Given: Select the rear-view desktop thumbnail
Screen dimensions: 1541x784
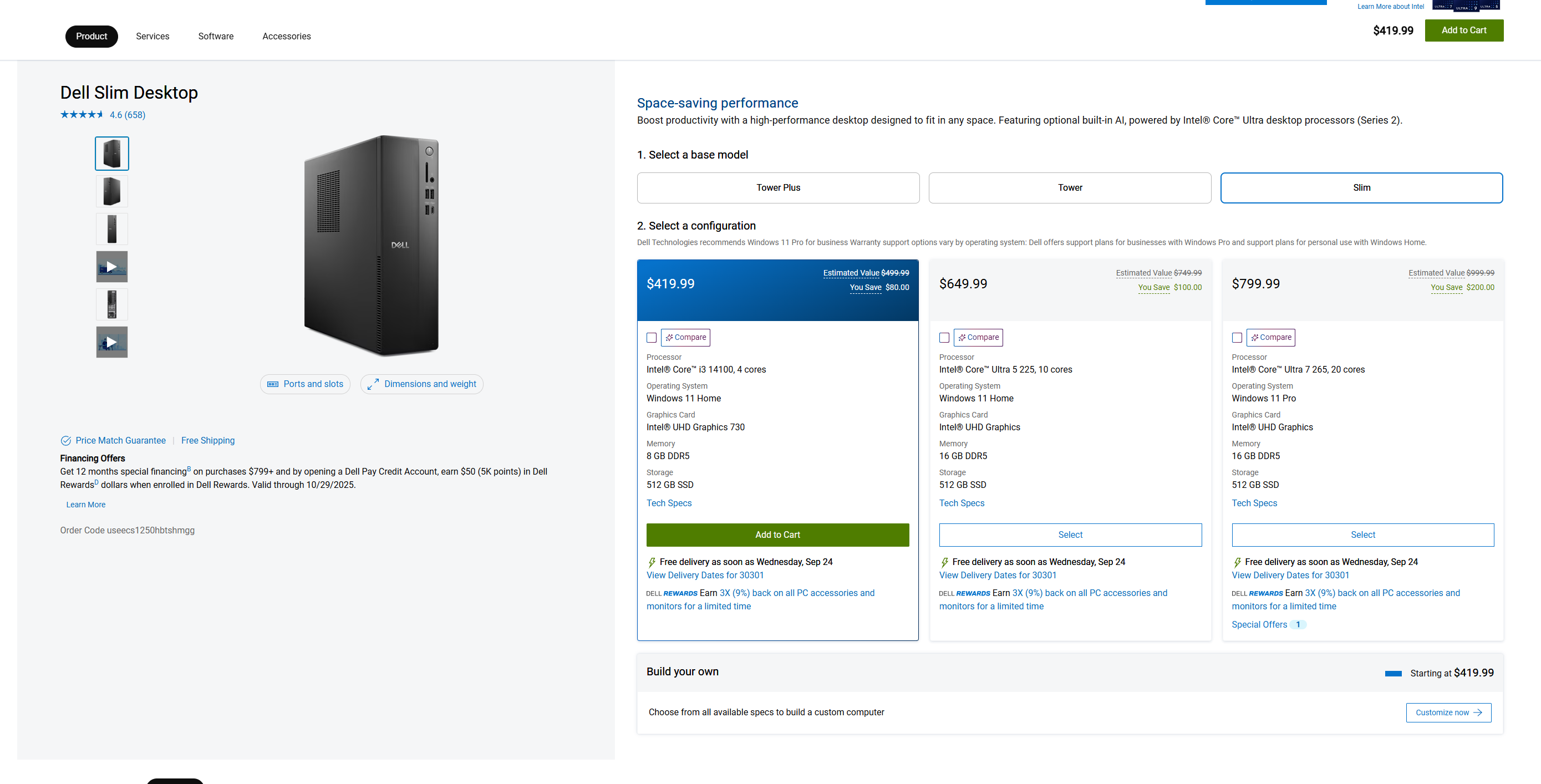Looking at the screenshot, I should pos(112,304).
